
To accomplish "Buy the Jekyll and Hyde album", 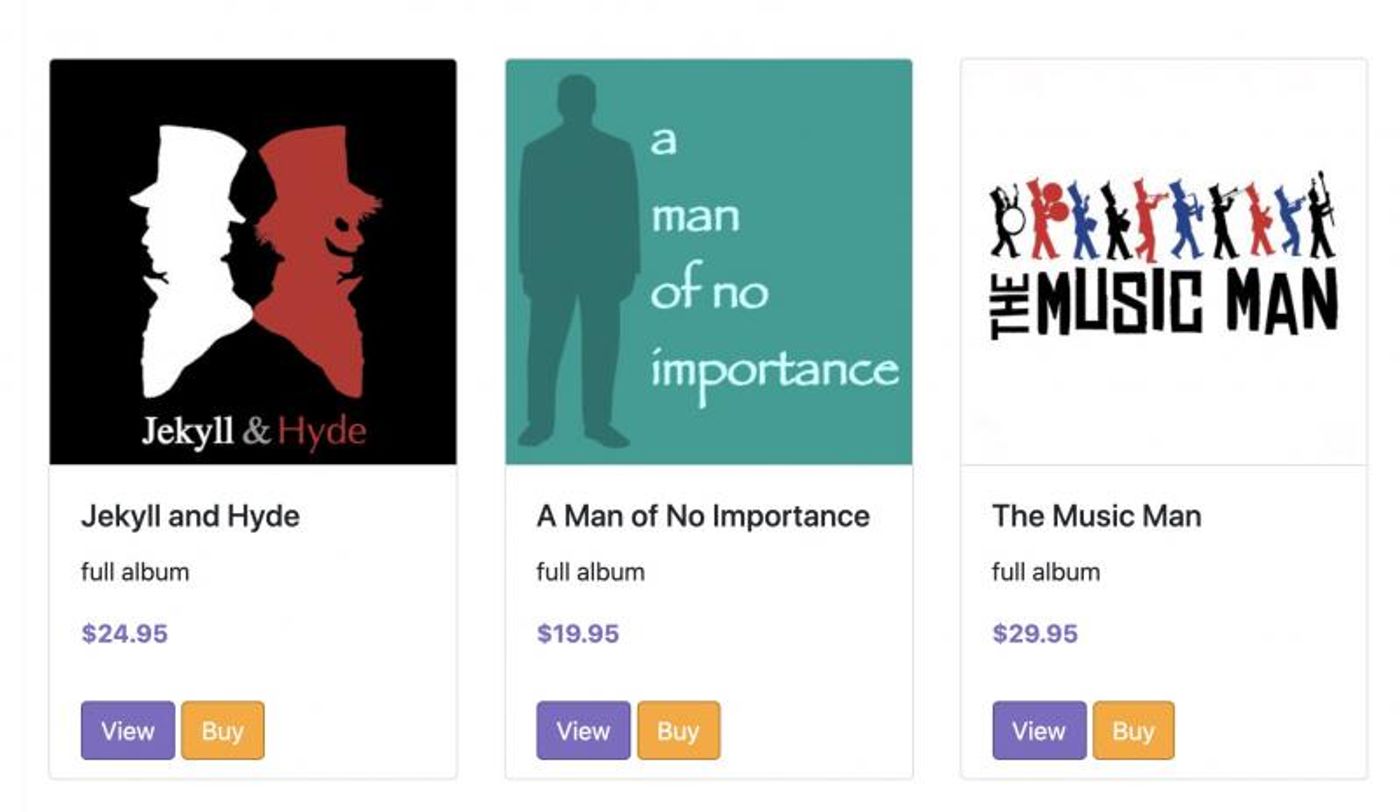I will click(x=223, y=730).
